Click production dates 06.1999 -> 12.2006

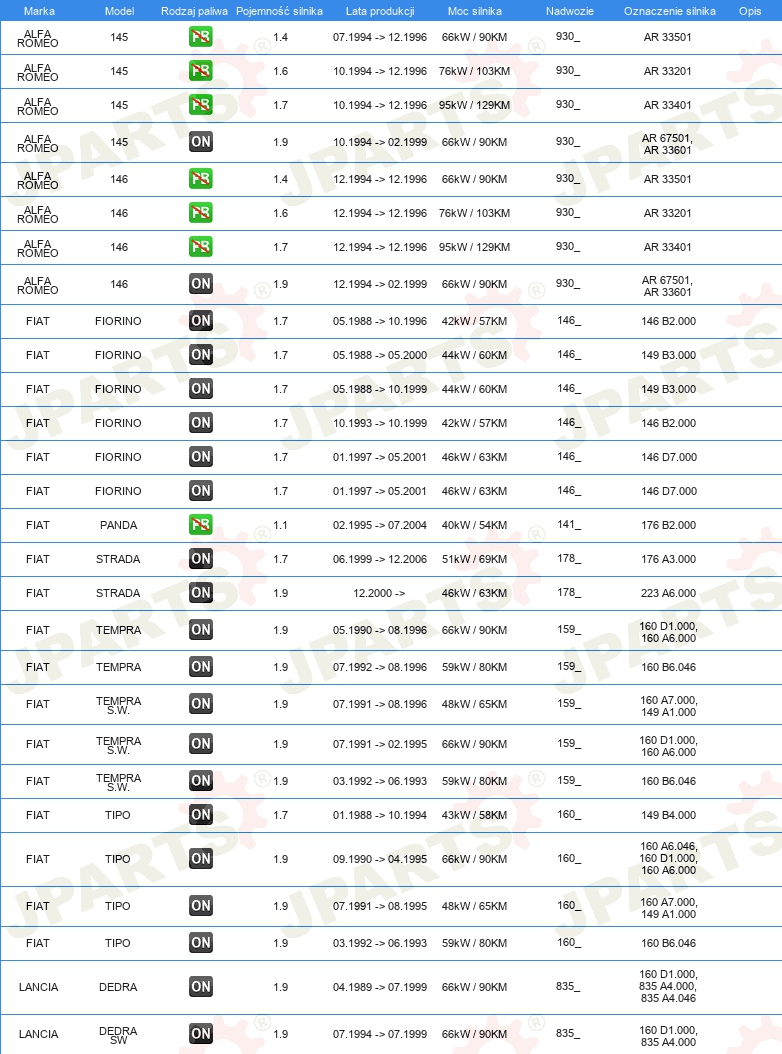tap(380, 559)
